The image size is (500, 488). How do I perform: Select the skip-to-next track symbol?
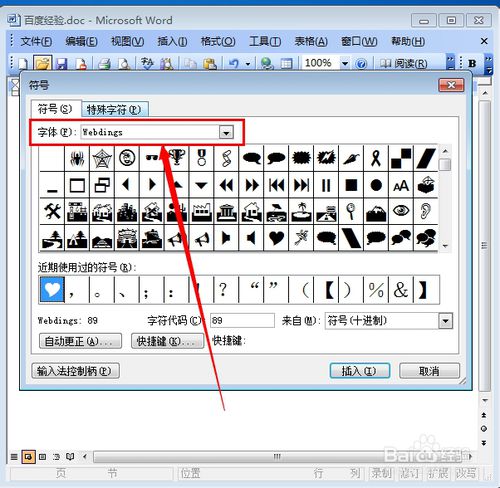pos(301,185)
